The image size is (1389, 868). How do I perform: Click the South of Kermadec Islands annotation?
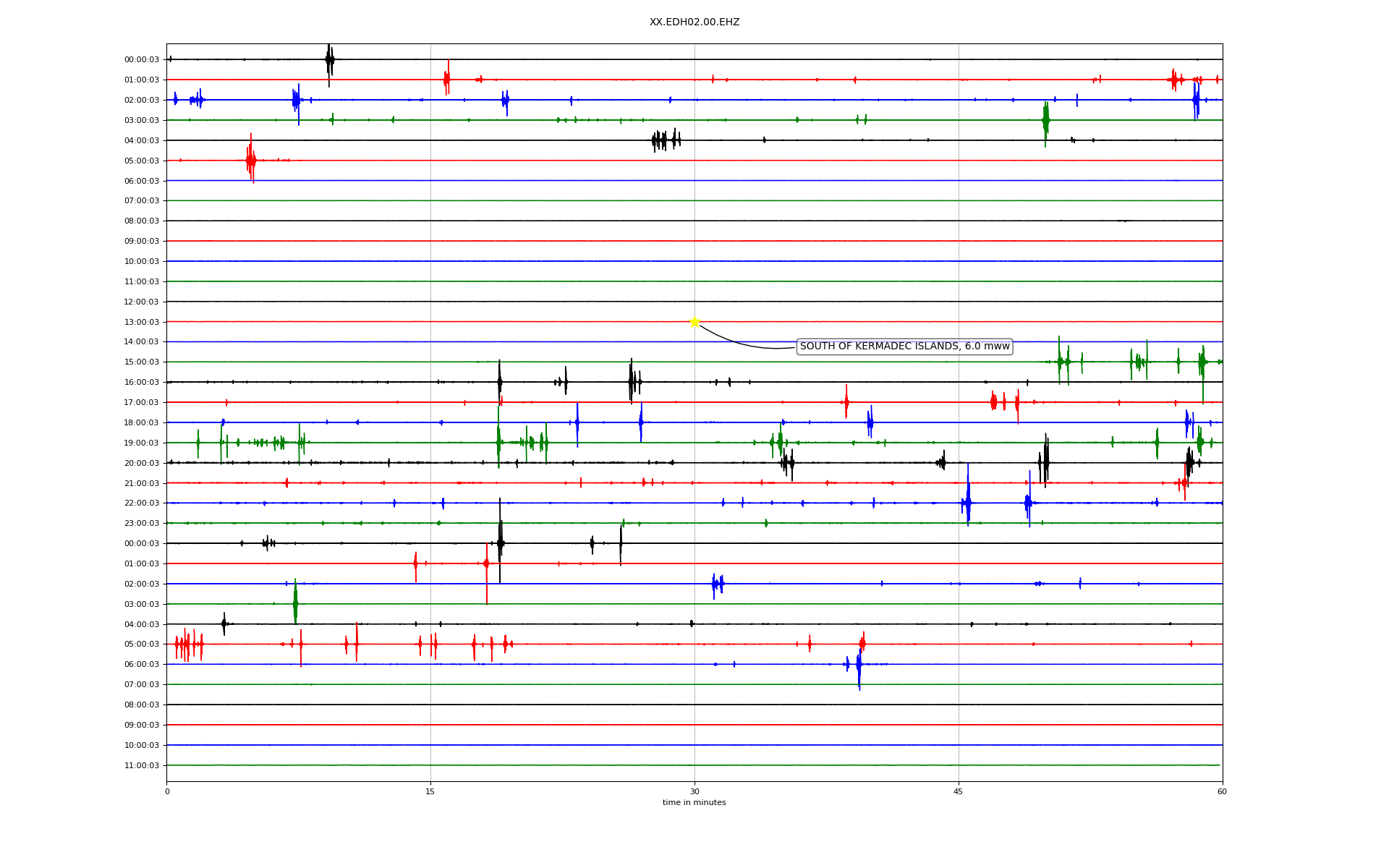coord(904,346)
